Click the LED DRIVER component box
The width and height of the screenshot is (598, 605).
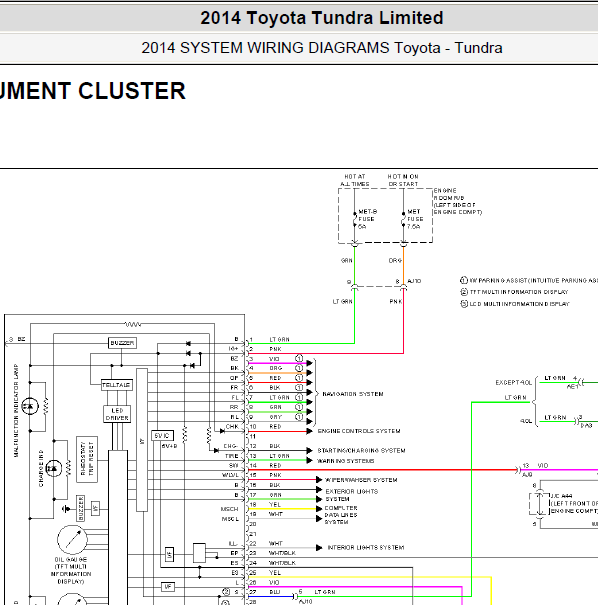point(117,414)
